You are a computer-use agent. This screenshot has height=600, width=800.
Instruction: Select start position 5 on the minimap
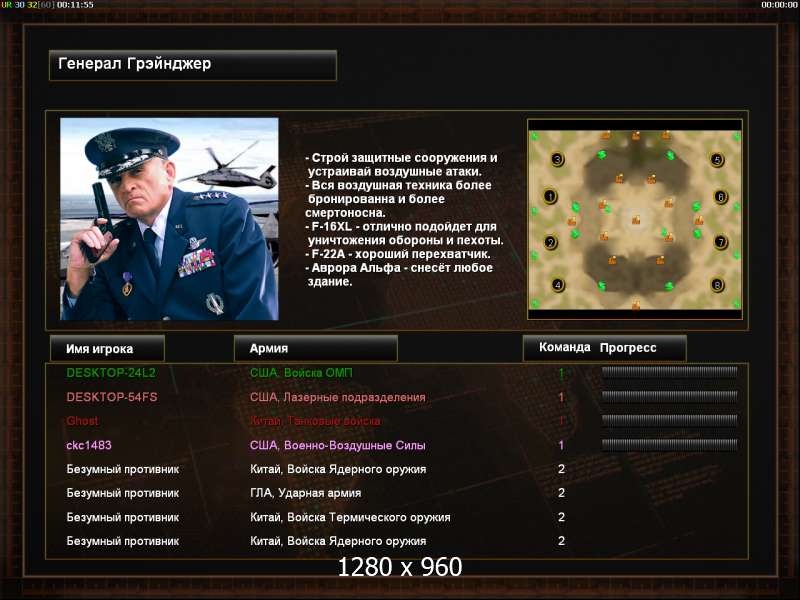(x=717, y=160)
